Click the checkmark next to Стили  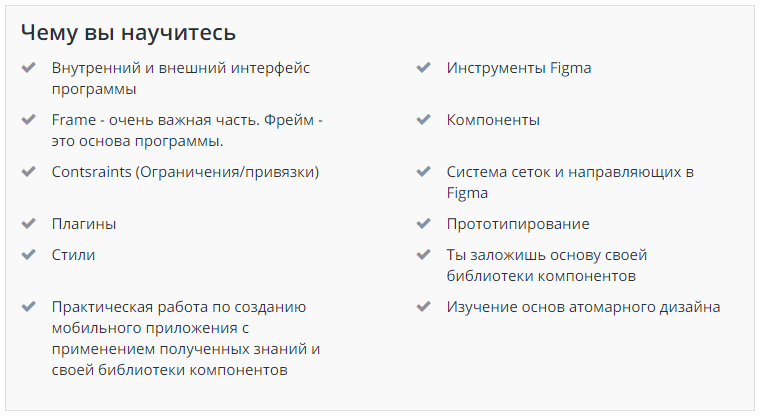click(x=28, y=255)
